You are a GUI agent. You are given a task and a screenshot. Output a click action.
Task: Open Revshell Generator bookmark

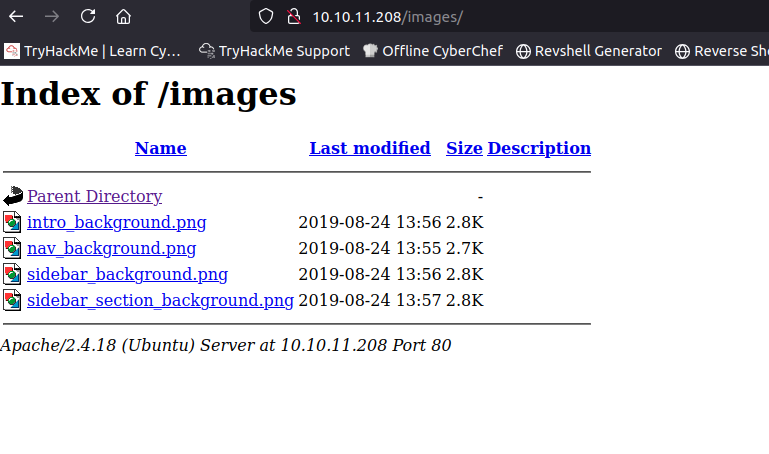(x=589, y=51)
